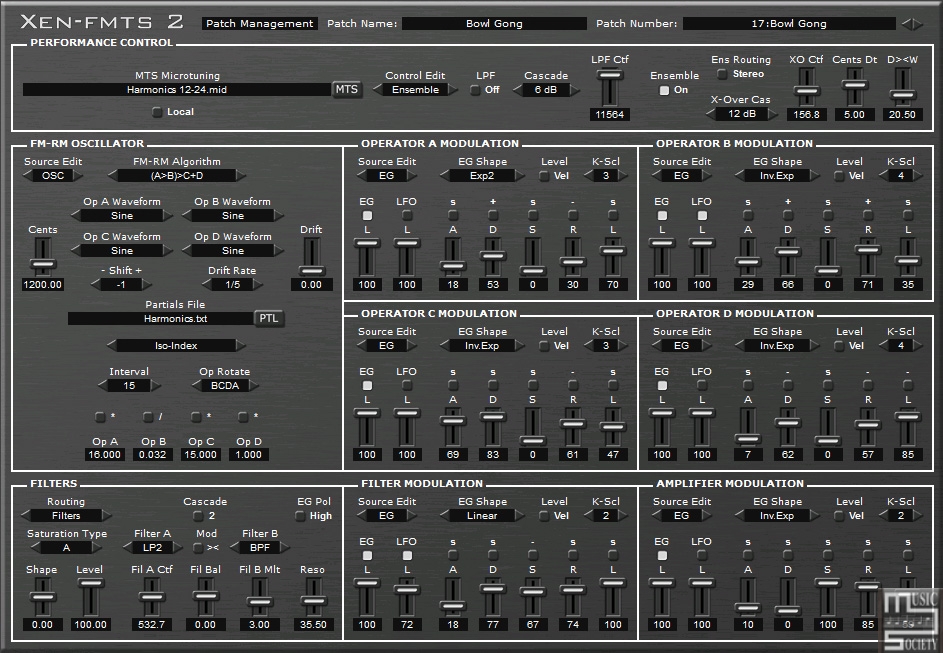Open Operator B EG Shape selector showing Inv.Exp

tap(776, 176)
